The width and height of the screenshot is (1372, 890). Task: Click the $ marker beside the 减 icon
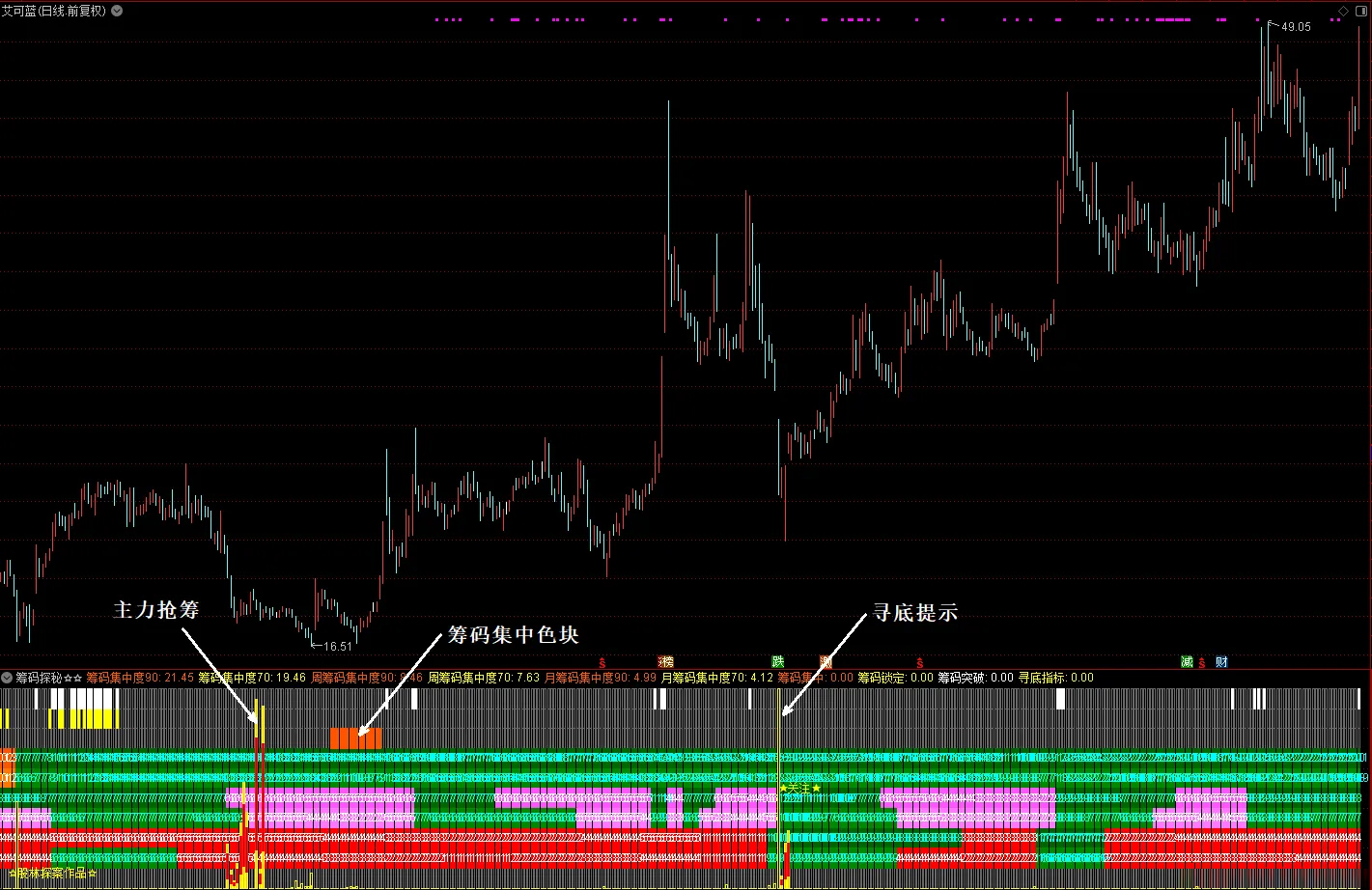(x=1202, y=663)
